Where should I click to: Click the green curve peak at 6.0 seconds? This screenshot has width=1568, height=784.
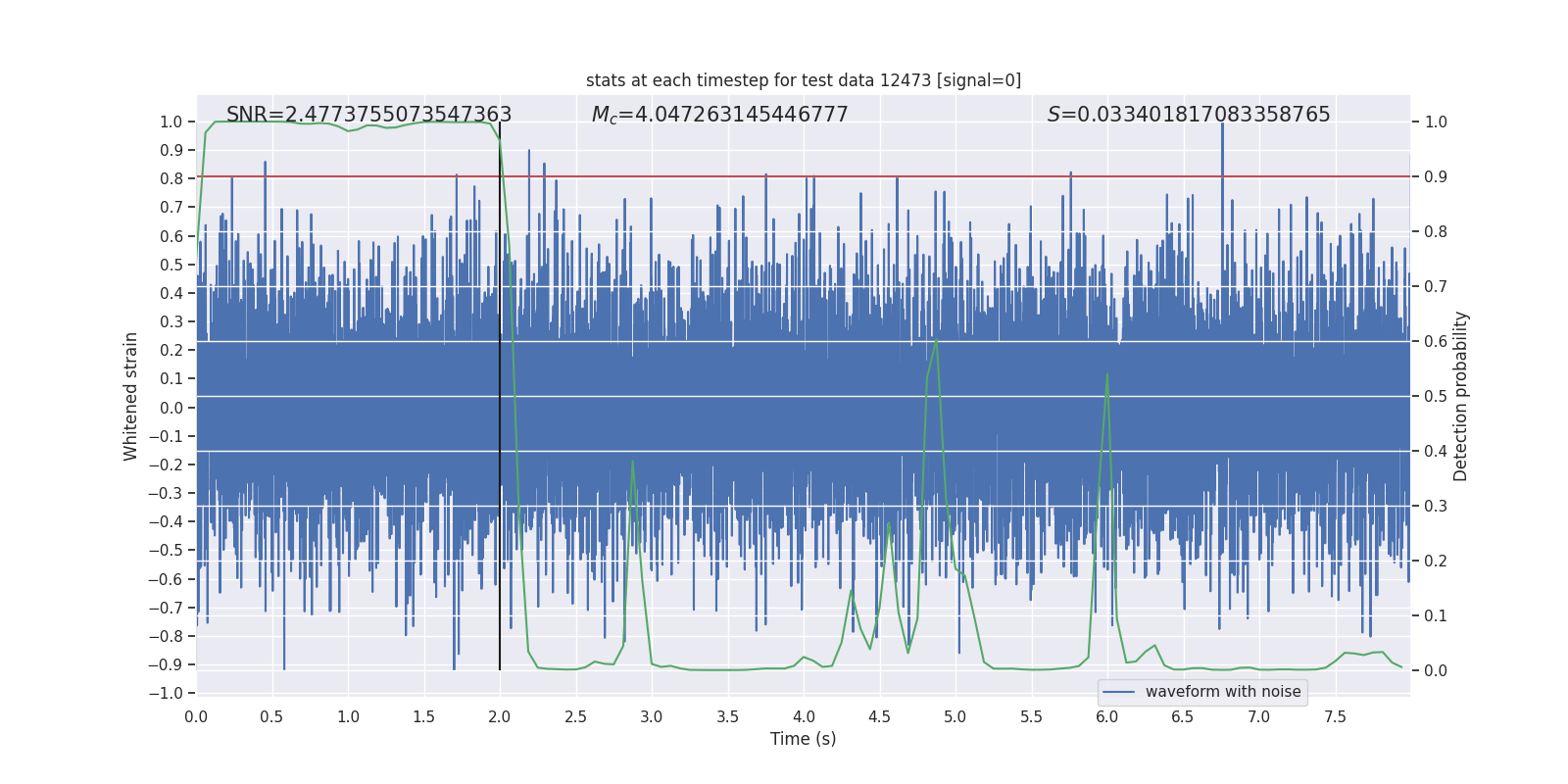tap(1107, 373)
